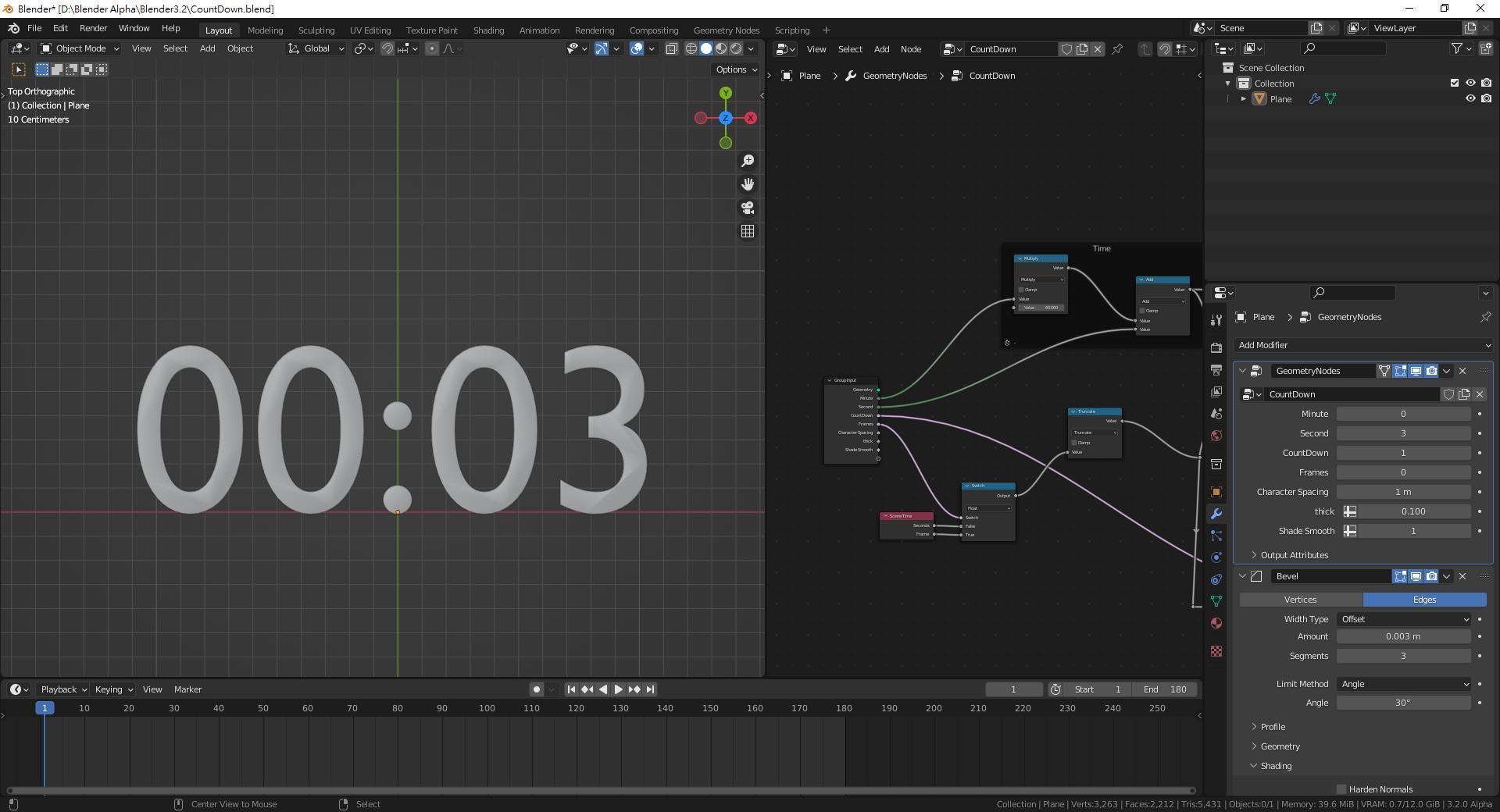Open the Limit Method dropdown
This screenshot has height=812, width=1500.
(1402, 684)
